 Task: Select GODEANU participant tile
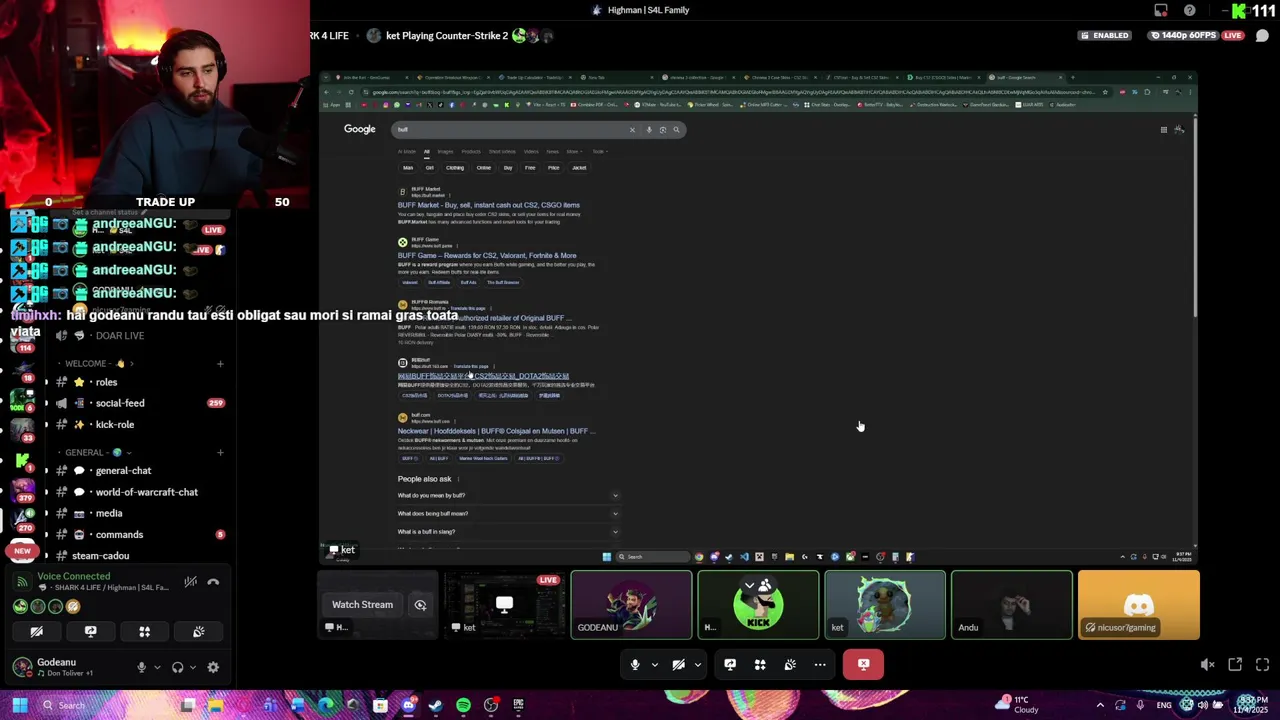631,604
